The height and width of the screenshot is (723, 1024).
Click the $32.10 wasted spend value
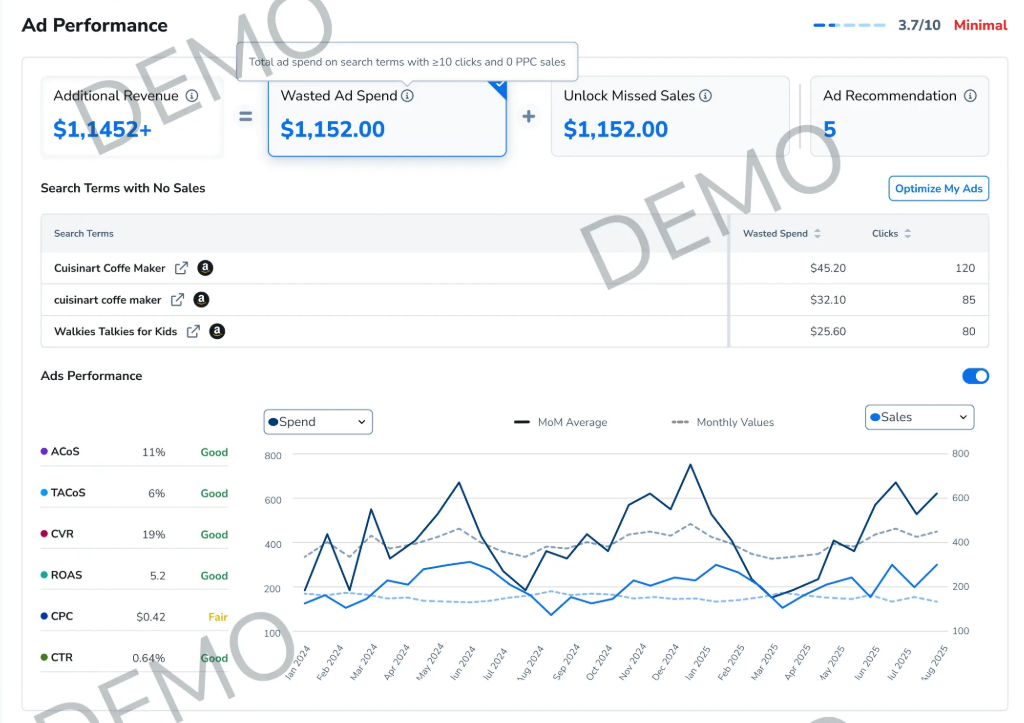point(827,300)
